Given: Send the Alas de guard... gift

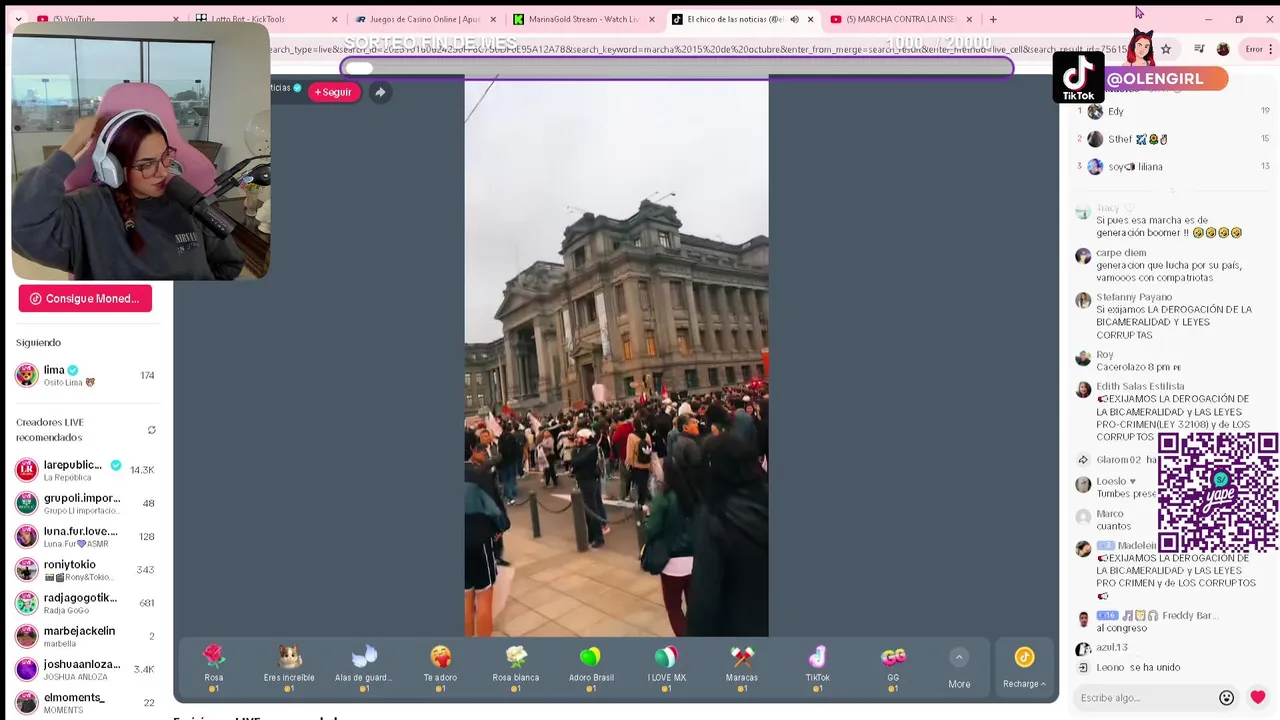Looking at the screenshot, I should [364, 667].
